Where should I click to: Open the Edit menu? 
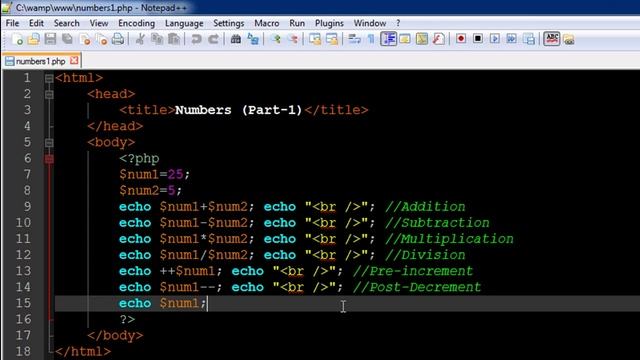(36, 23)
